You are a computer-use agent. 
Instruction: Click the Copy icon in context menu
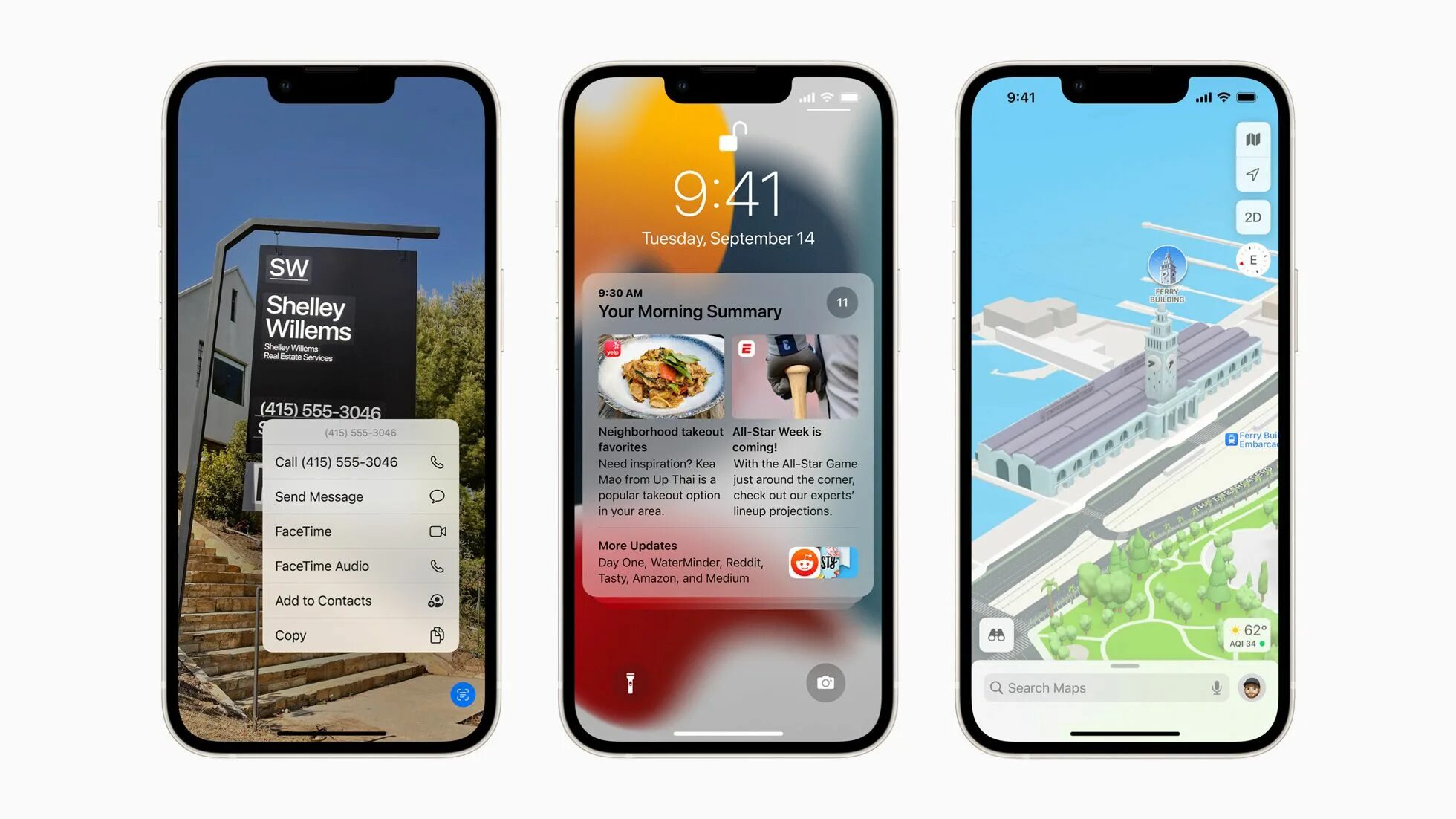coord(438,634)
